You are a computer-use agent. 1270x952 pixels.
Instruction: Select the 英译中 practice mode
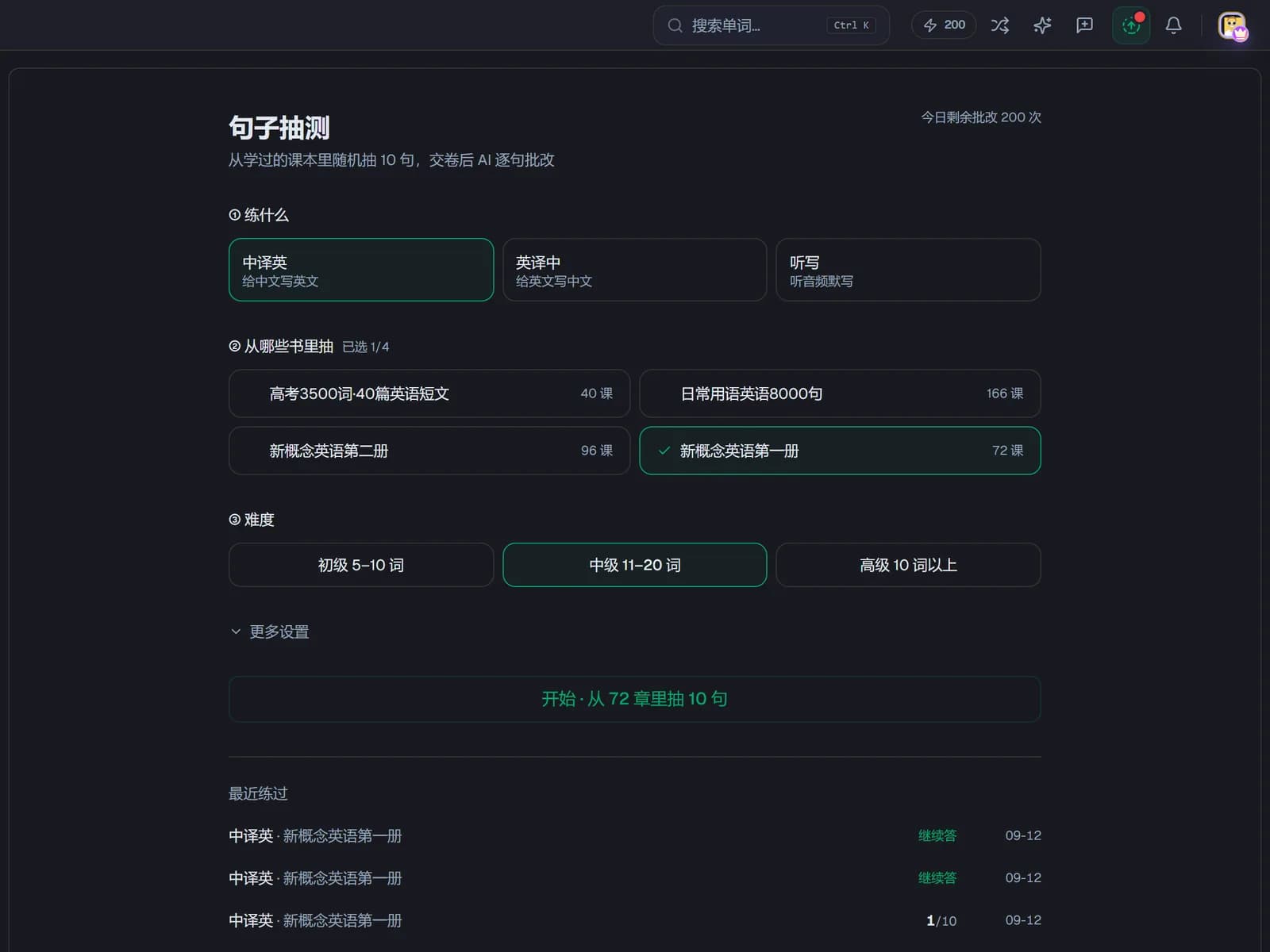(x=635, y=270)
